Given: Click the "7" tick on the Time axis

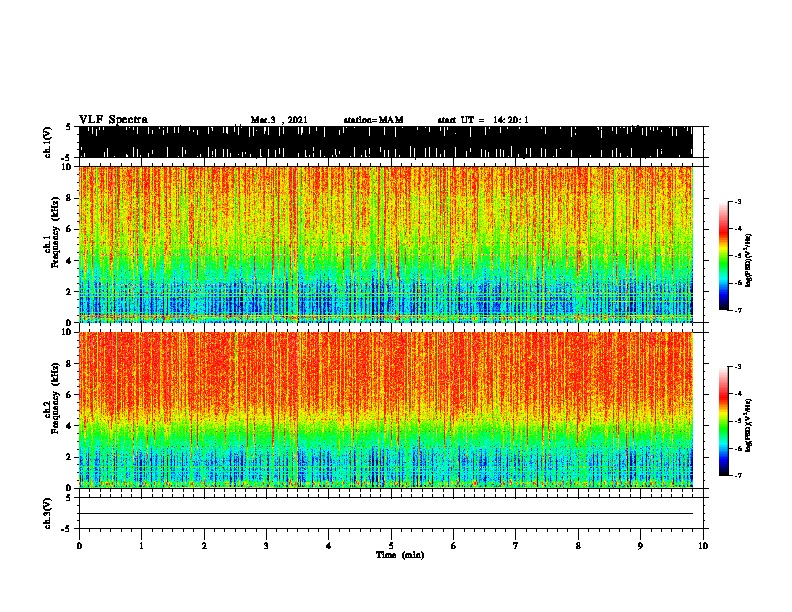Looking at the screenshot, I should click(x=516, y=546).
